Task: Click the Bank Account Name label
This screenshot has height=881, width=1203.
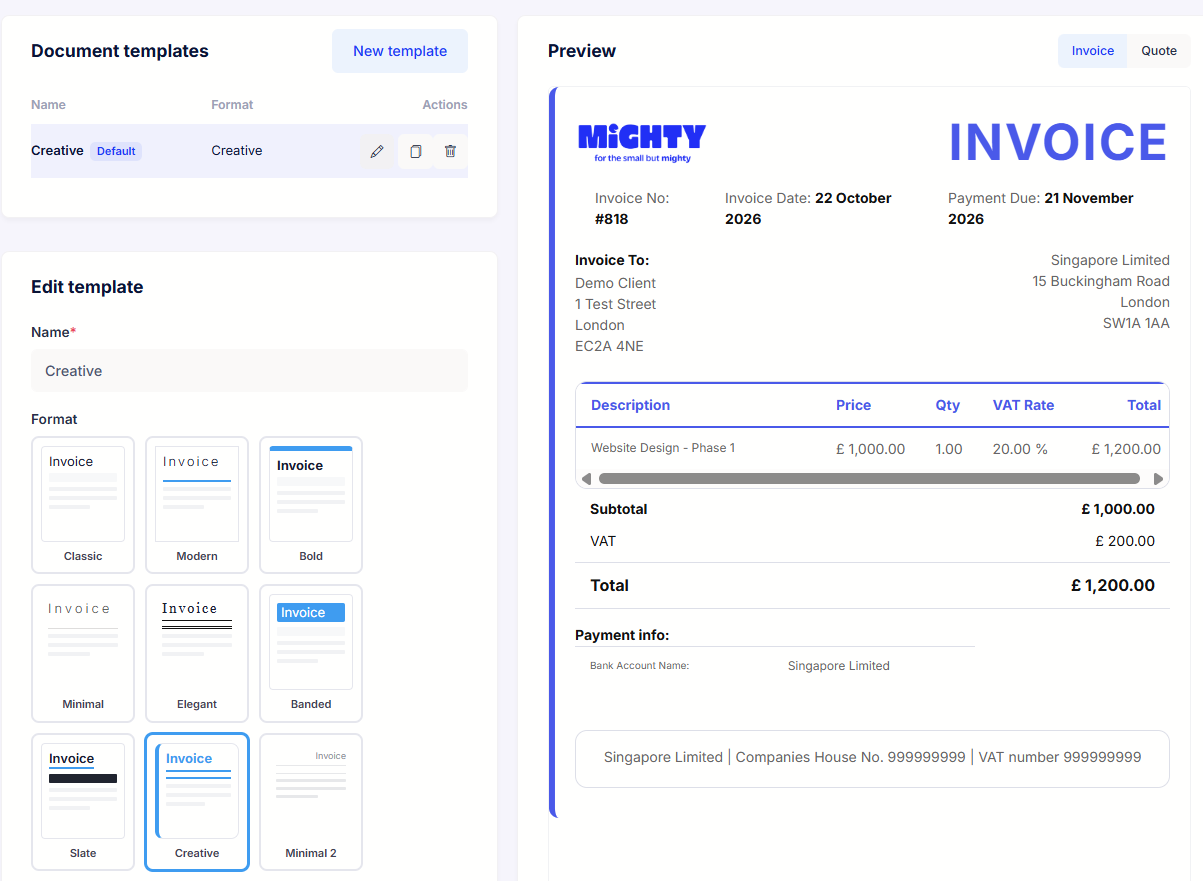Action: click(x=639, y=666)
